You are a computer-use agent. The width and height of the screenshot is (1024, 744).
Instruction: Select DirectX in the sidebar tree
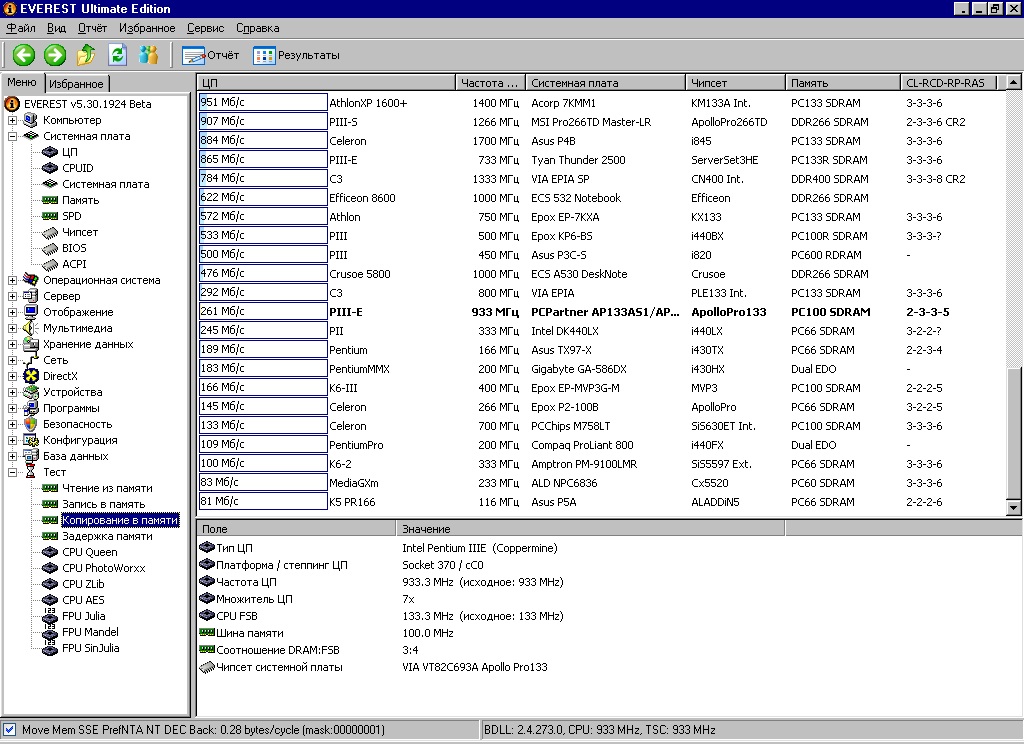[x=59, y=376]
